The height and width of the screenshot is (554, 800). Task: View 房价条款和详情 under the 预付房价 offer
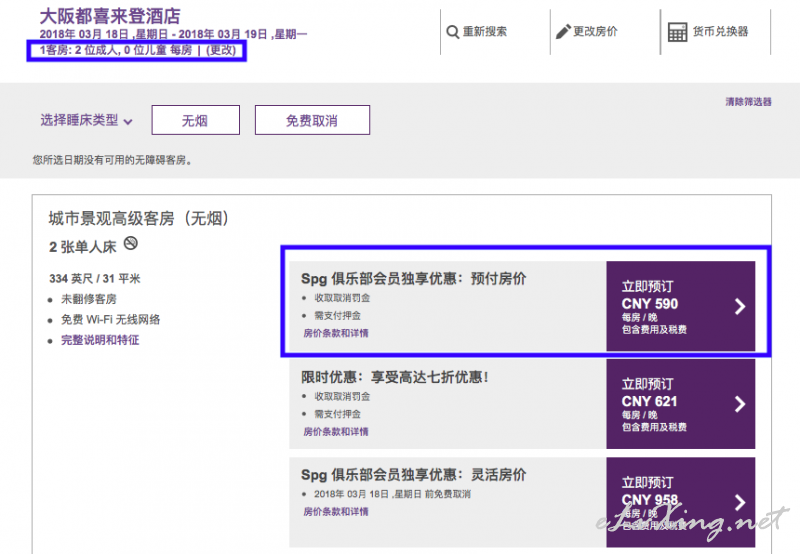[x=335, y=333]
